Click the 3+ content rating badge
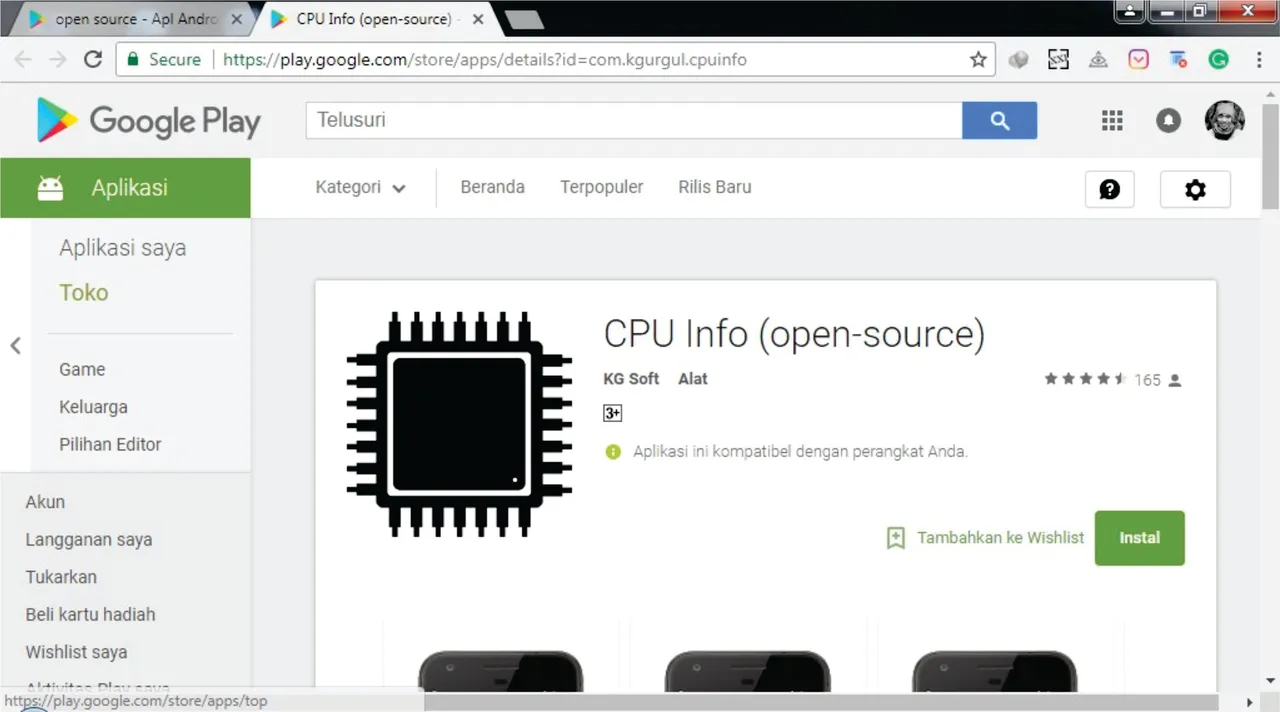1280x712 pixels. click(x=613, y=413)
